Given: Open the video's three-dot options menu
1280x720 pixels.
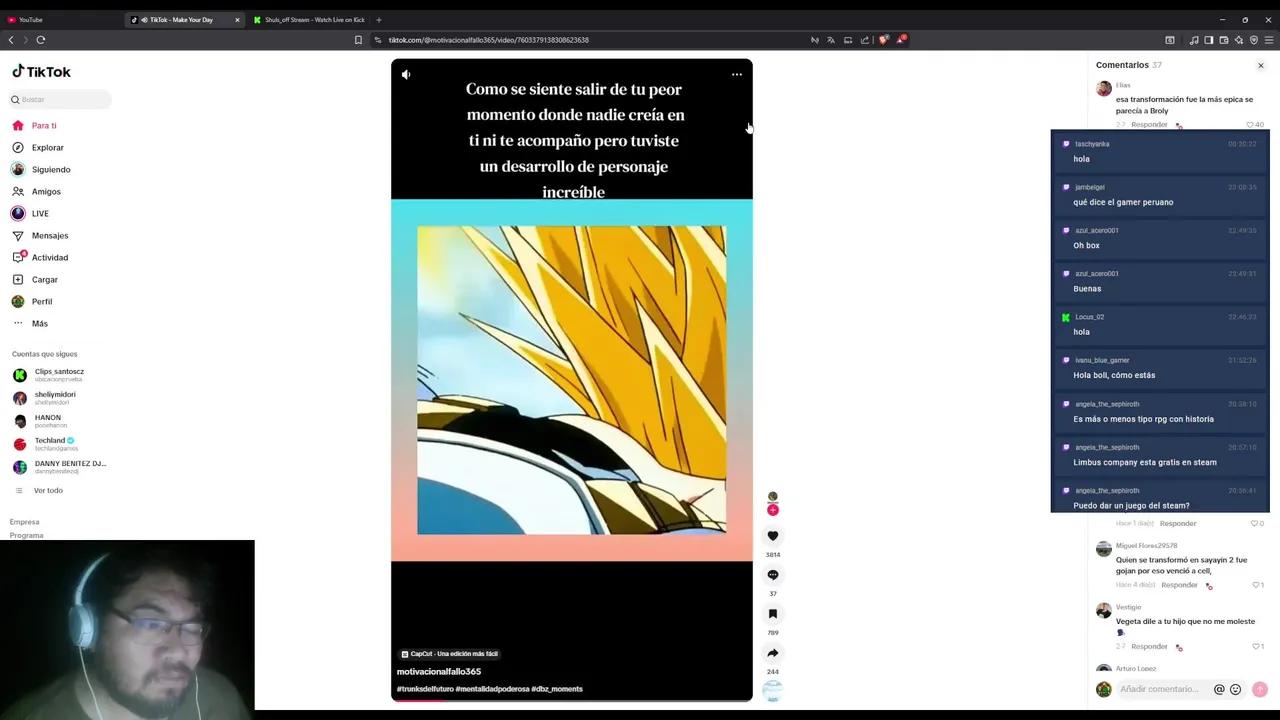Looking at the screenshot, I should pyautogui.click(x=737, y=74).
